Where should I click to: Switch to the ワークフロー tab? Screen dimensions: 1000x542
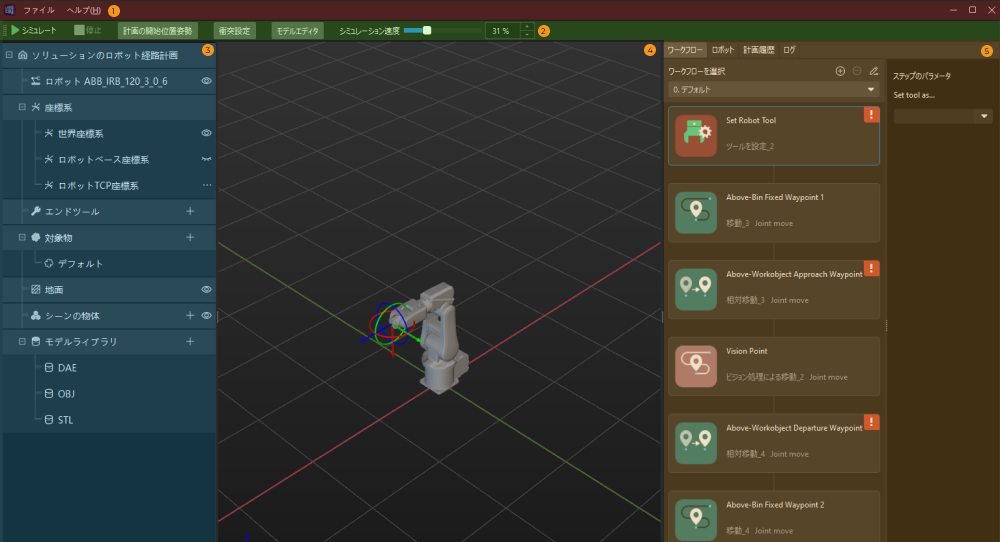point(684,50)
